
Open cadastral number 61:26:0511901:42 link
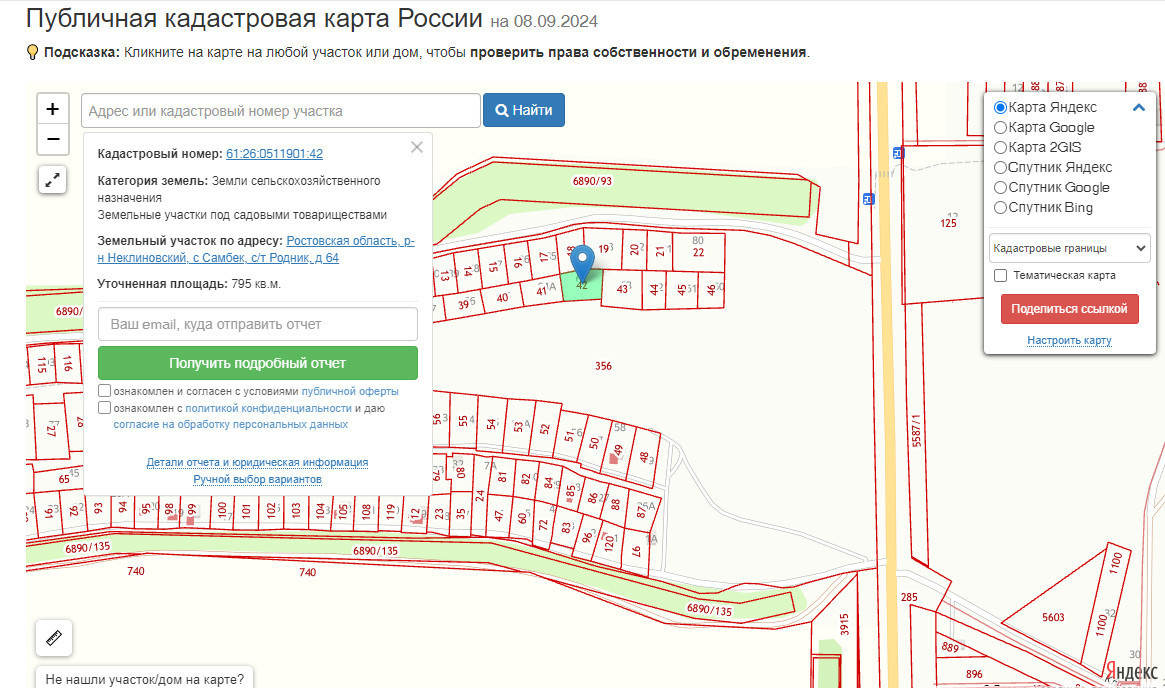click(x=274, y=154)
